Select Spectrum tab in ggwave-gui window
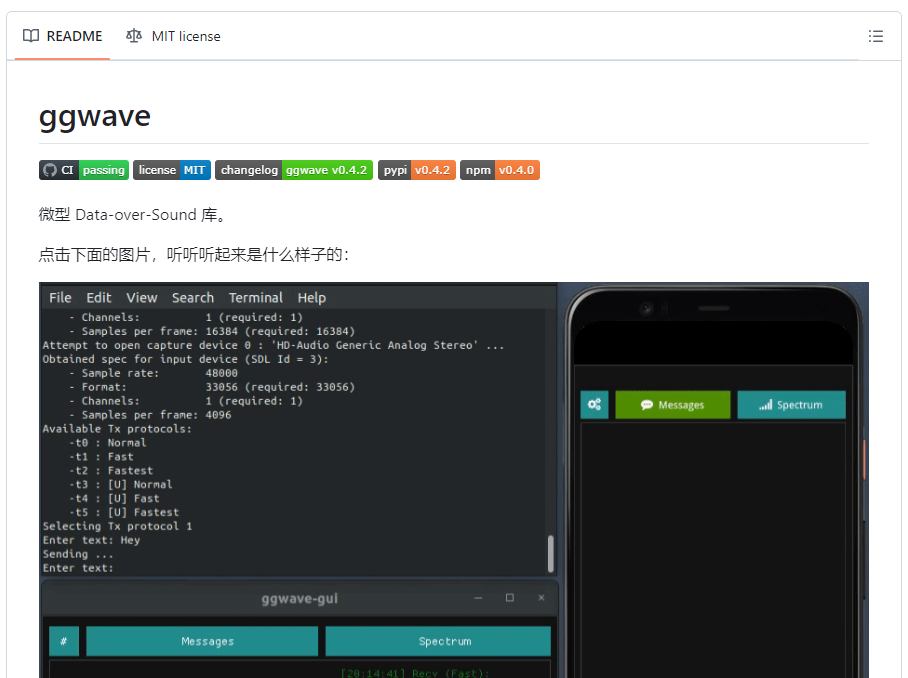Viewport: 908px width, 678px height. [438, 641]
